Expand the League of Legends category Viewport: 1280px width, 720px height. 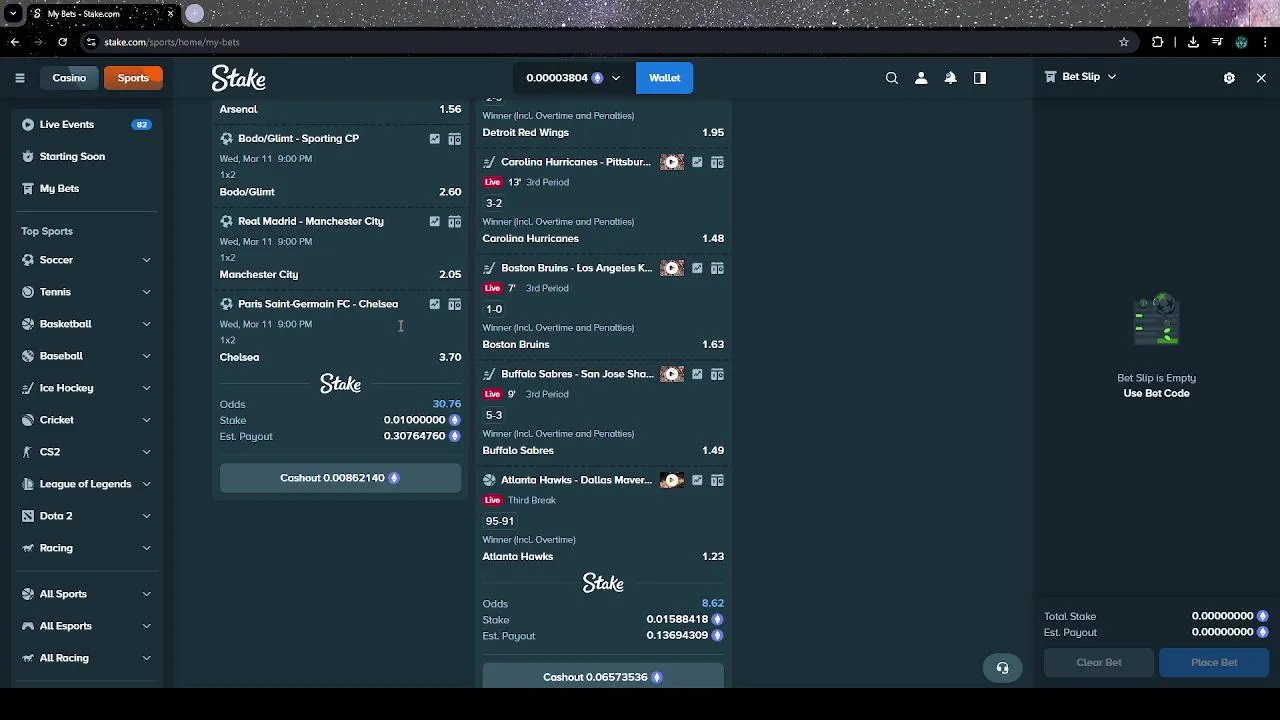146,484
